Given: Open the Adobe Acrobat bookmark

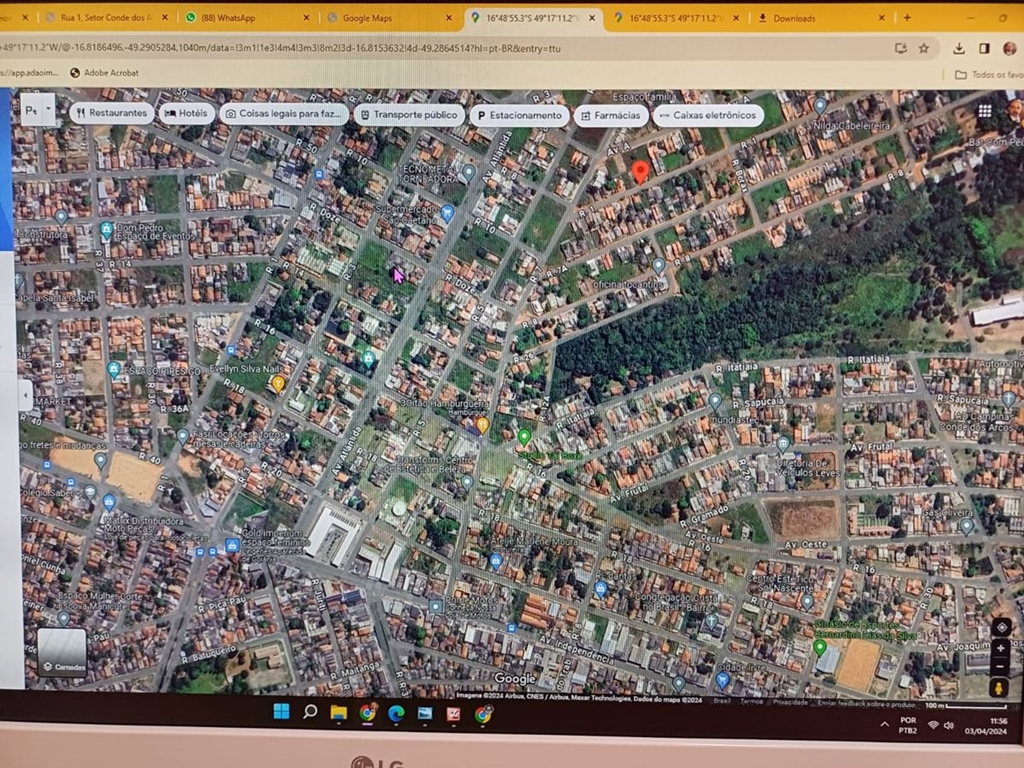Looking at the screenshot, I should (x=104, y=73).
